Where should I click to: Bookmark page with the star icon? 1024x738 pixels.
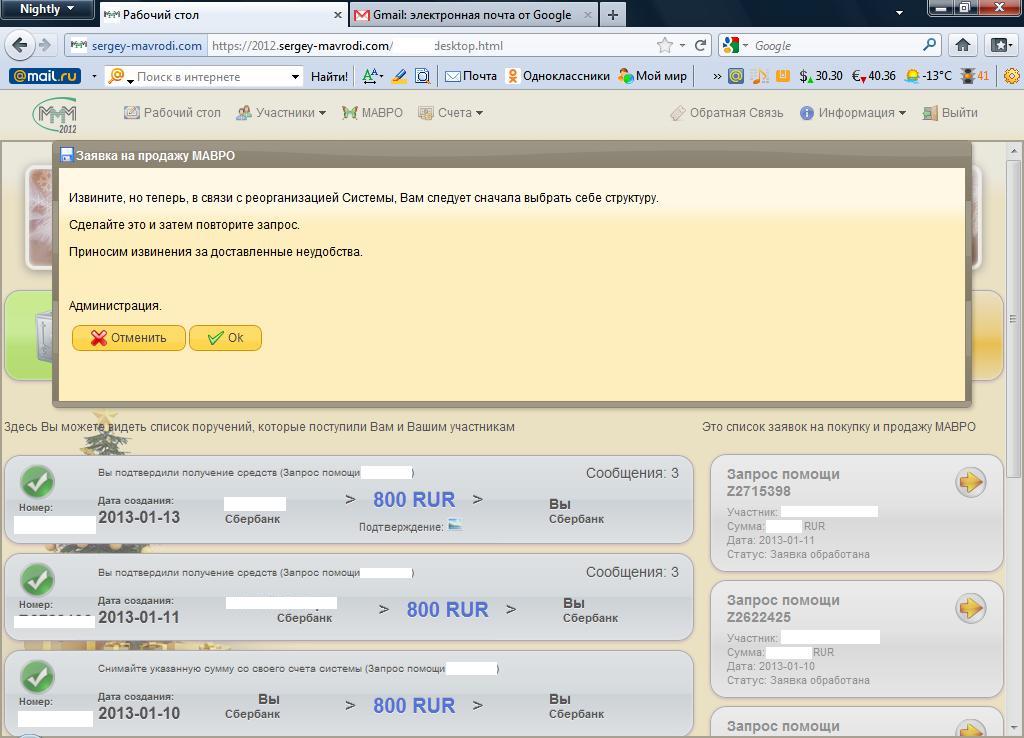[x=665, y=45]
